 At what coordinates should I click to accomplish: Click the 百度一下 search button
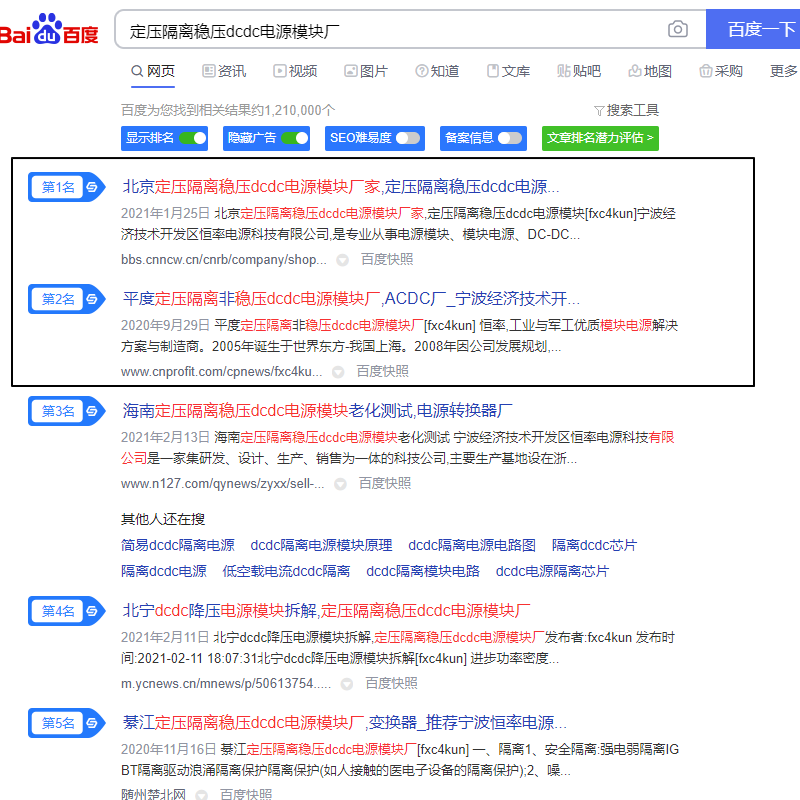coord(753,29)
